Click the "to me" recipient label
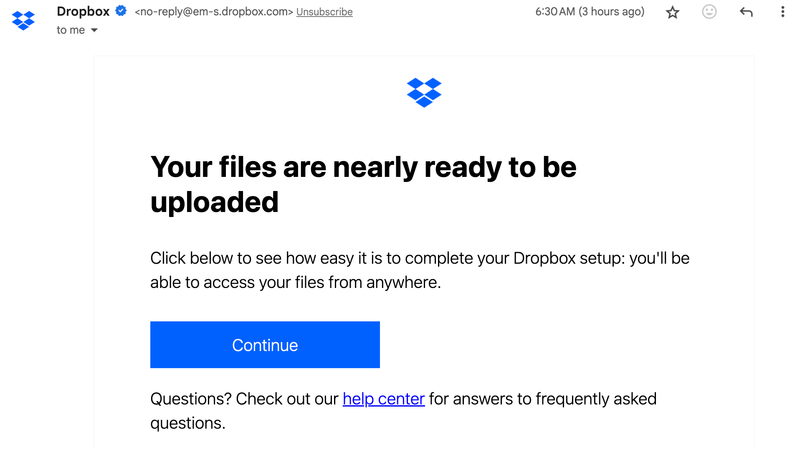 pos(70,31)
